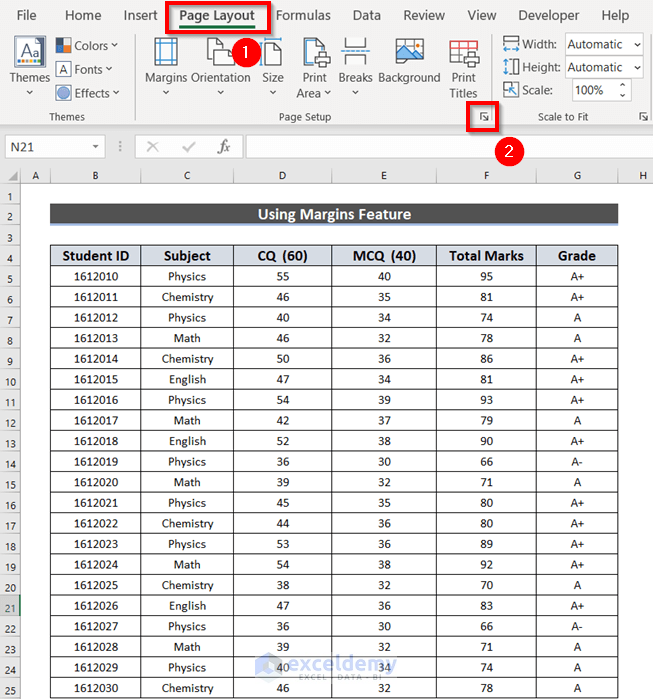Click the Insert Function fx icon

click(x=224, y=147)
